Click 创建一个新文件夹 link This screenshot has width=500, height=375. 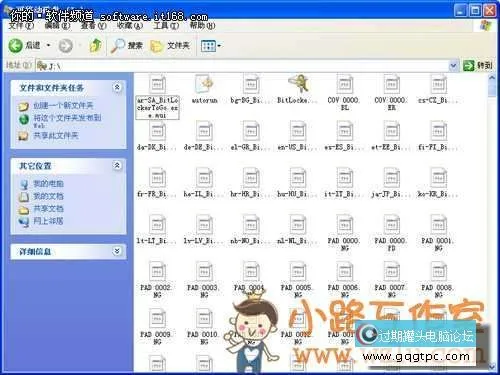pos(63,106)
